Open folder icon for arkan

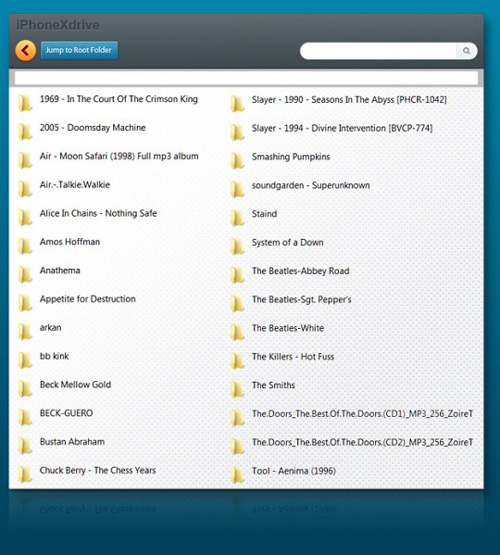pos(25,332)
